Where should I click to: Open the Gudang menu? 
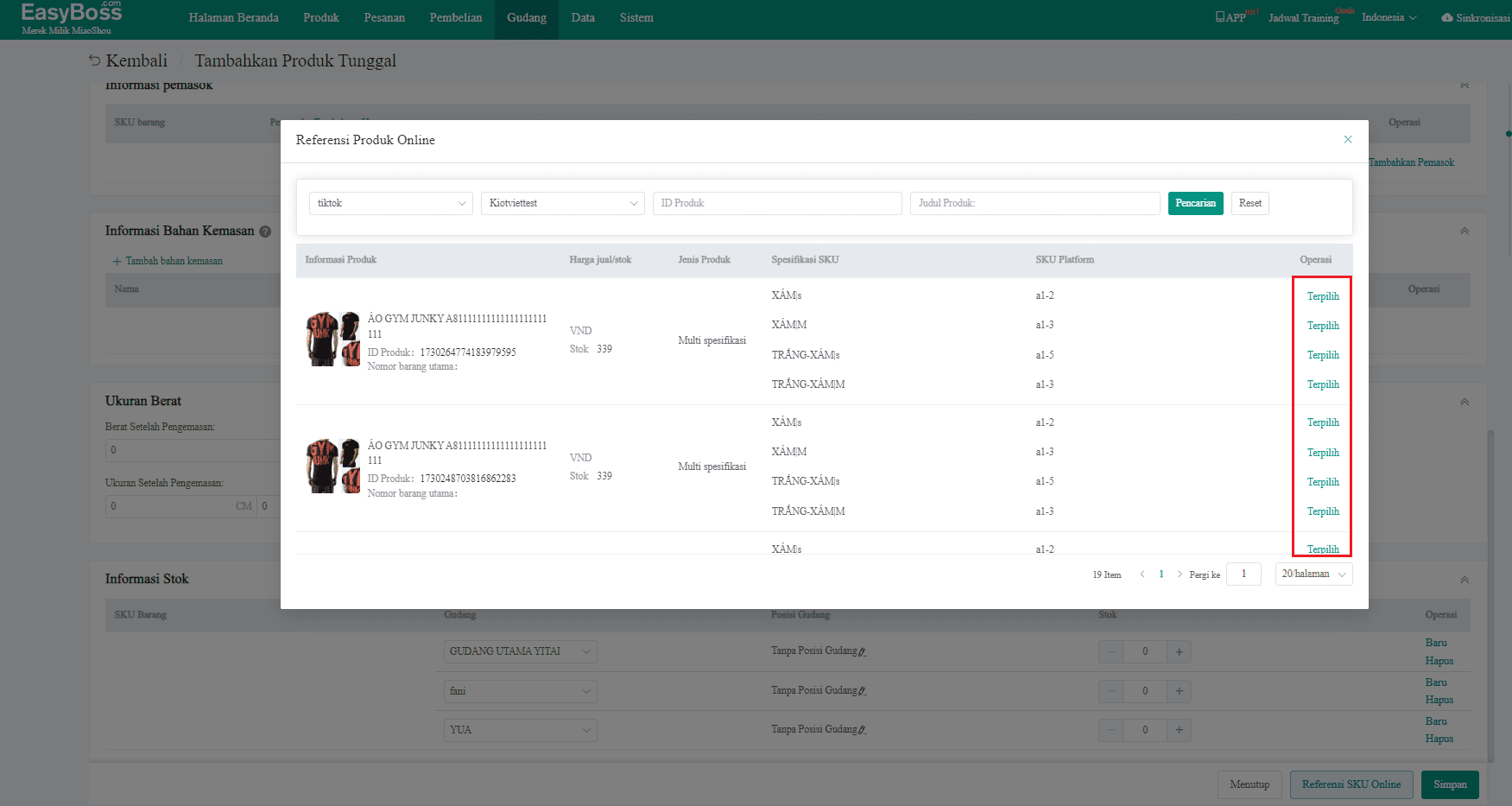point(527,18)
